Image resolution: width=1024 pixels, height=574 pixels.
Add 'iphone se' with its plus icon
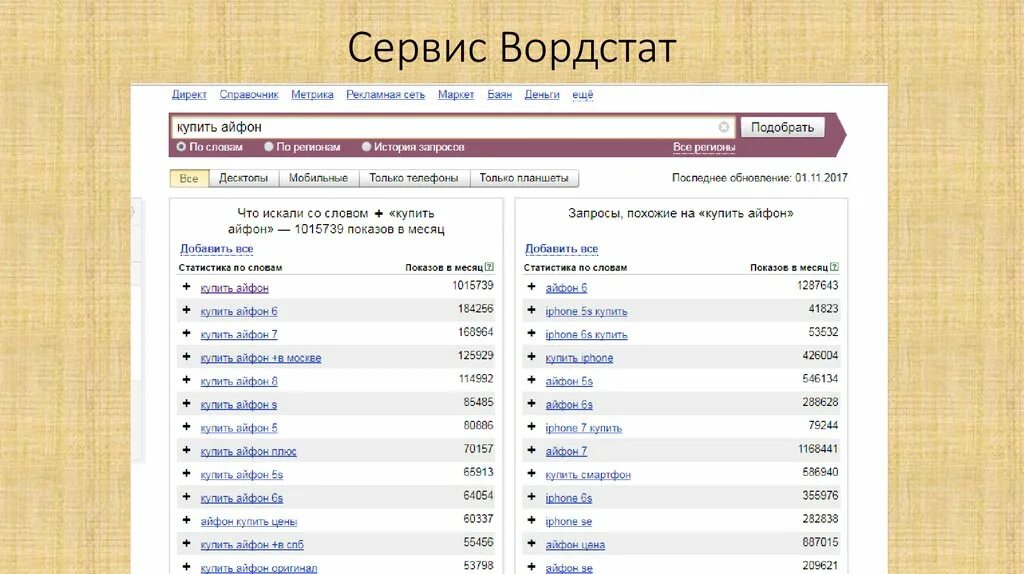[x=532, y=520]
